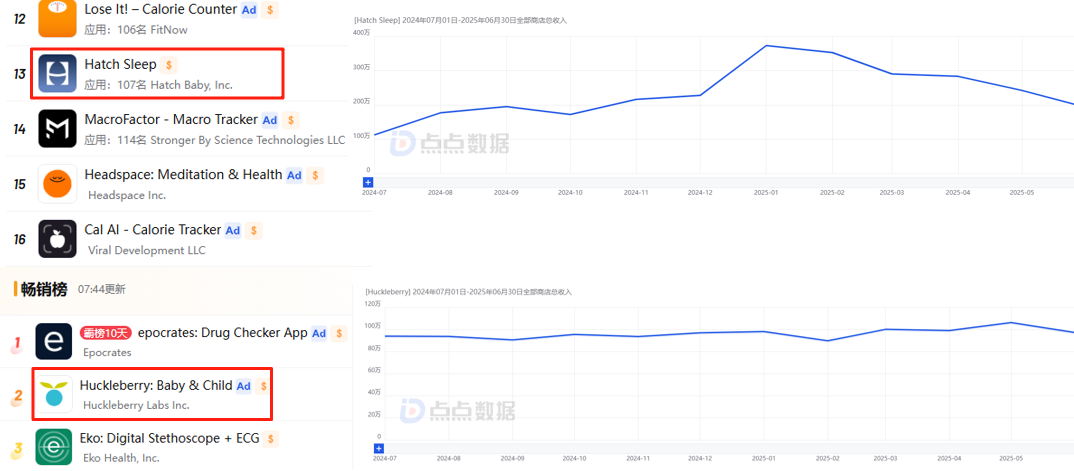The width and height of the screenshot is (1074, 471).
Task: Click the orange Headspace app icon
Action: click(57, 184)
